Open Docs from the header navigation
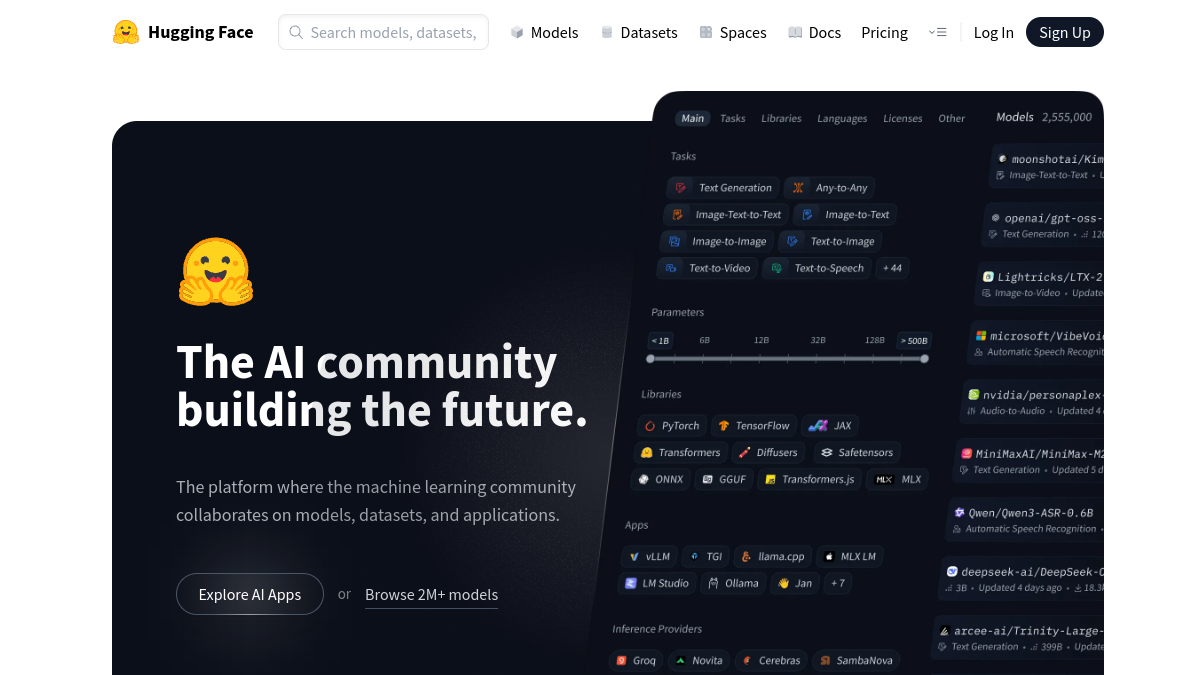This screenshot has width=1200, height=675. pyautogui.click(x=814, y=32)
